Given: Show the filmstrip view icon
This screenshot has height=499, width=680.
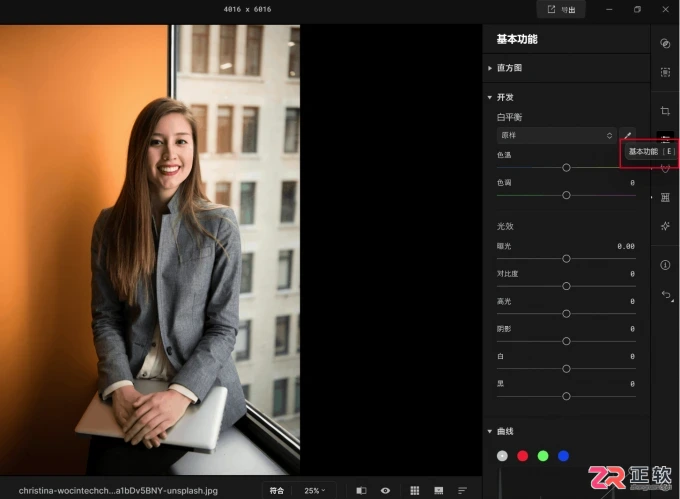Looking at the screenshot, I should pos(438,490).
